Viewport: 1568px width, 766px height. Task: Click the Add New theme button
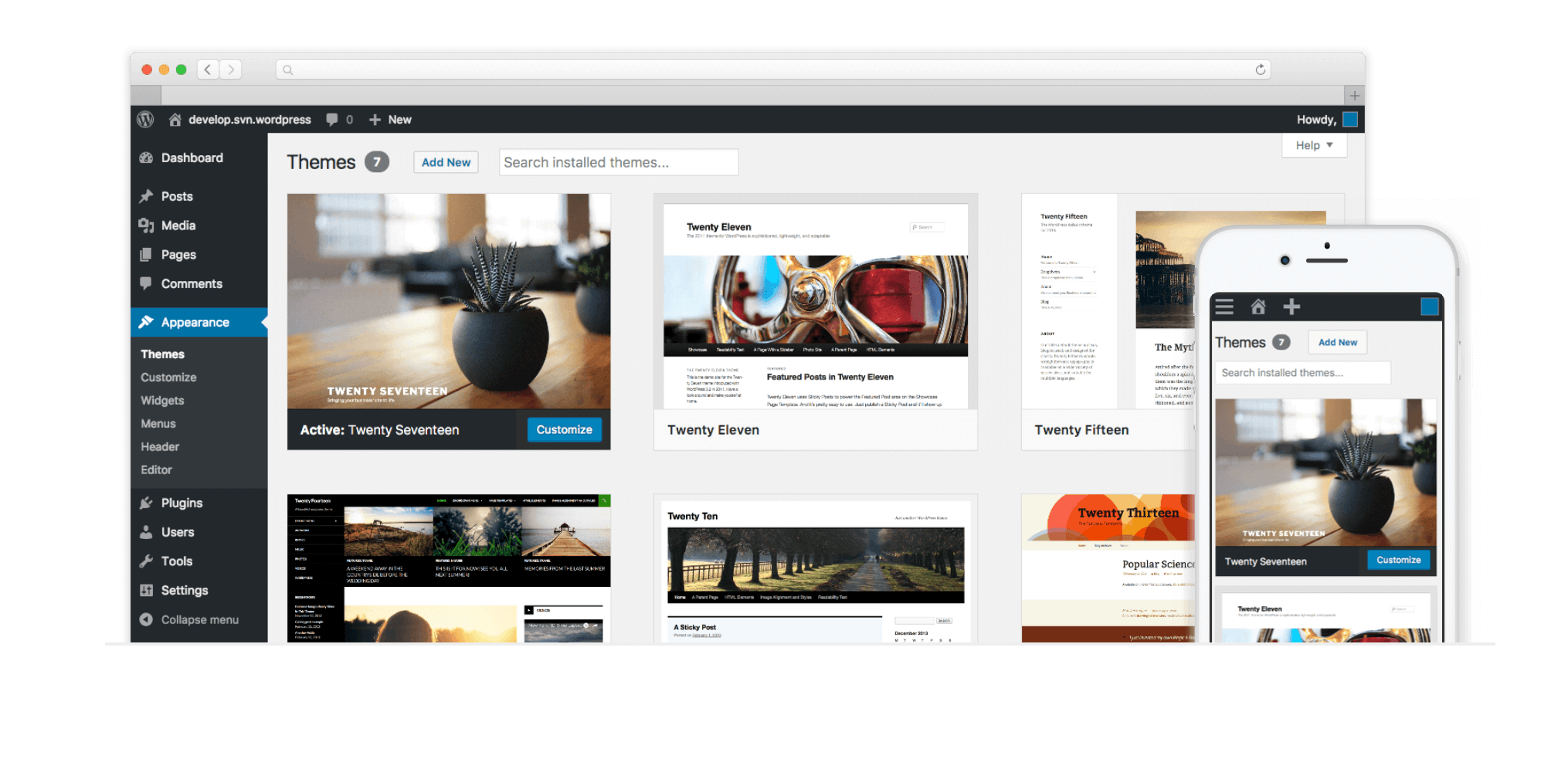point(446,162)
